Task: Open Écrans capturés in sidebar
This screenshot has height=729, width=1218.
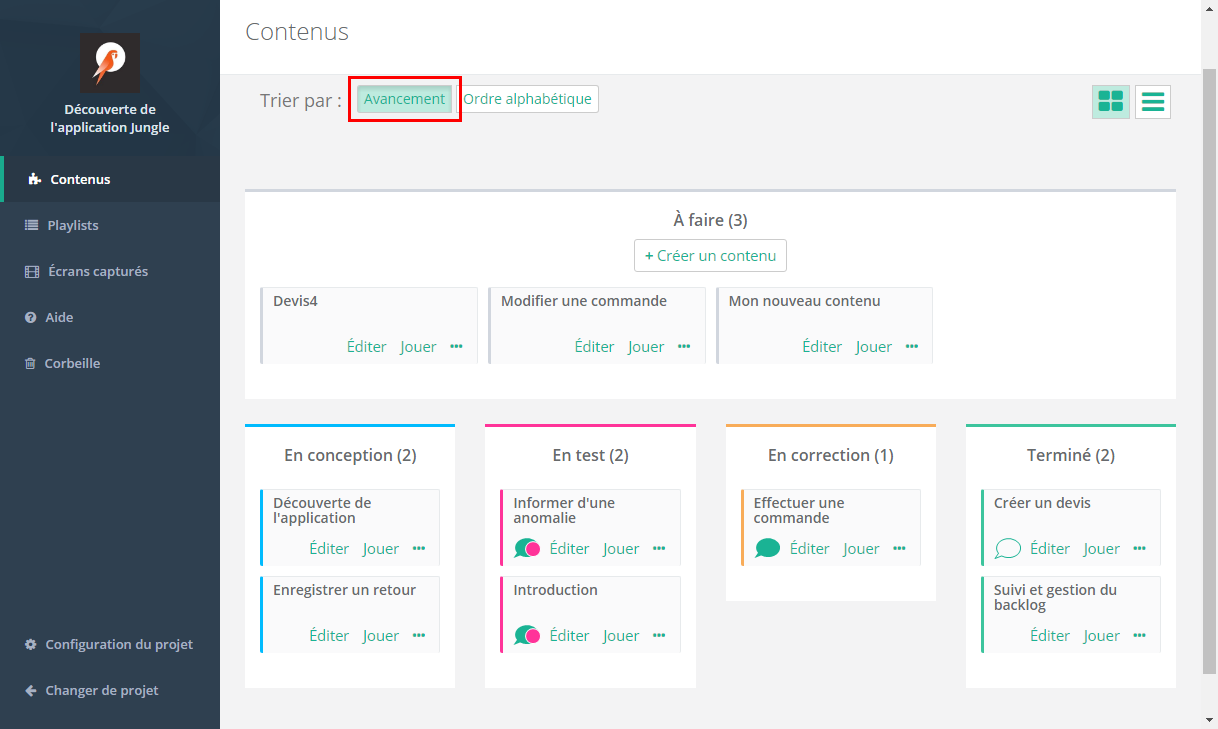Action: (x=97, y=271)
